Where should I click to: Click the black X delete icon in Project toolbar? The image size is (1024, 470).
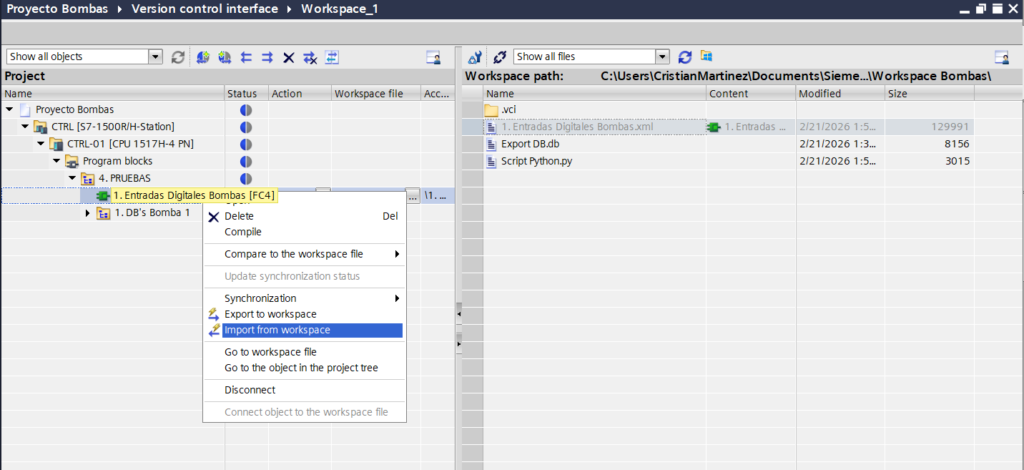click(288, 57)
